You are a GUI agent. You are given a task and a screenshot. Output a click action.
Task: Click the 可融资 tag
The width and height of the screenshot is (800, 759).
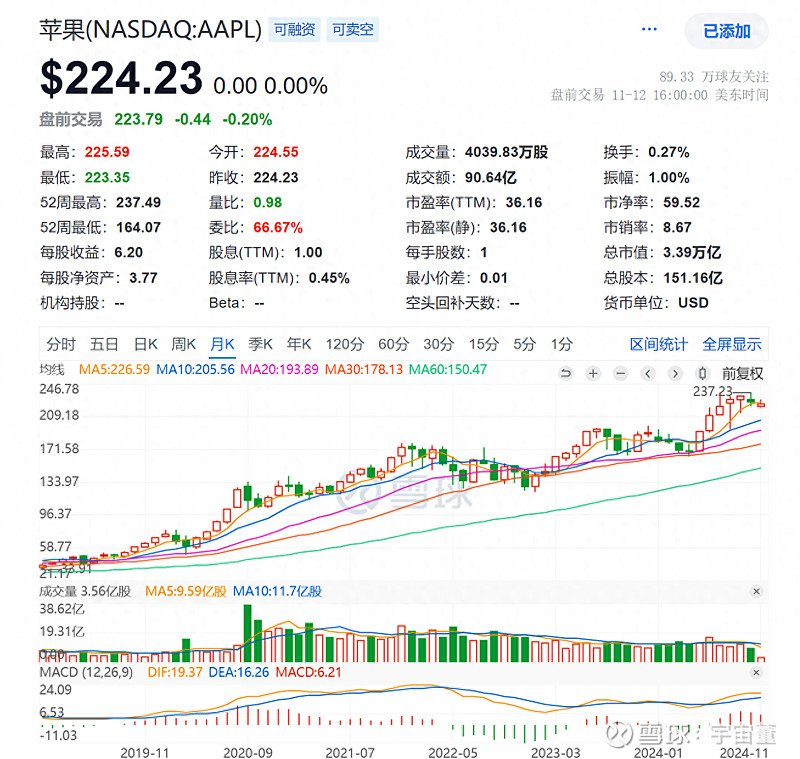click(x=294, y=30)
